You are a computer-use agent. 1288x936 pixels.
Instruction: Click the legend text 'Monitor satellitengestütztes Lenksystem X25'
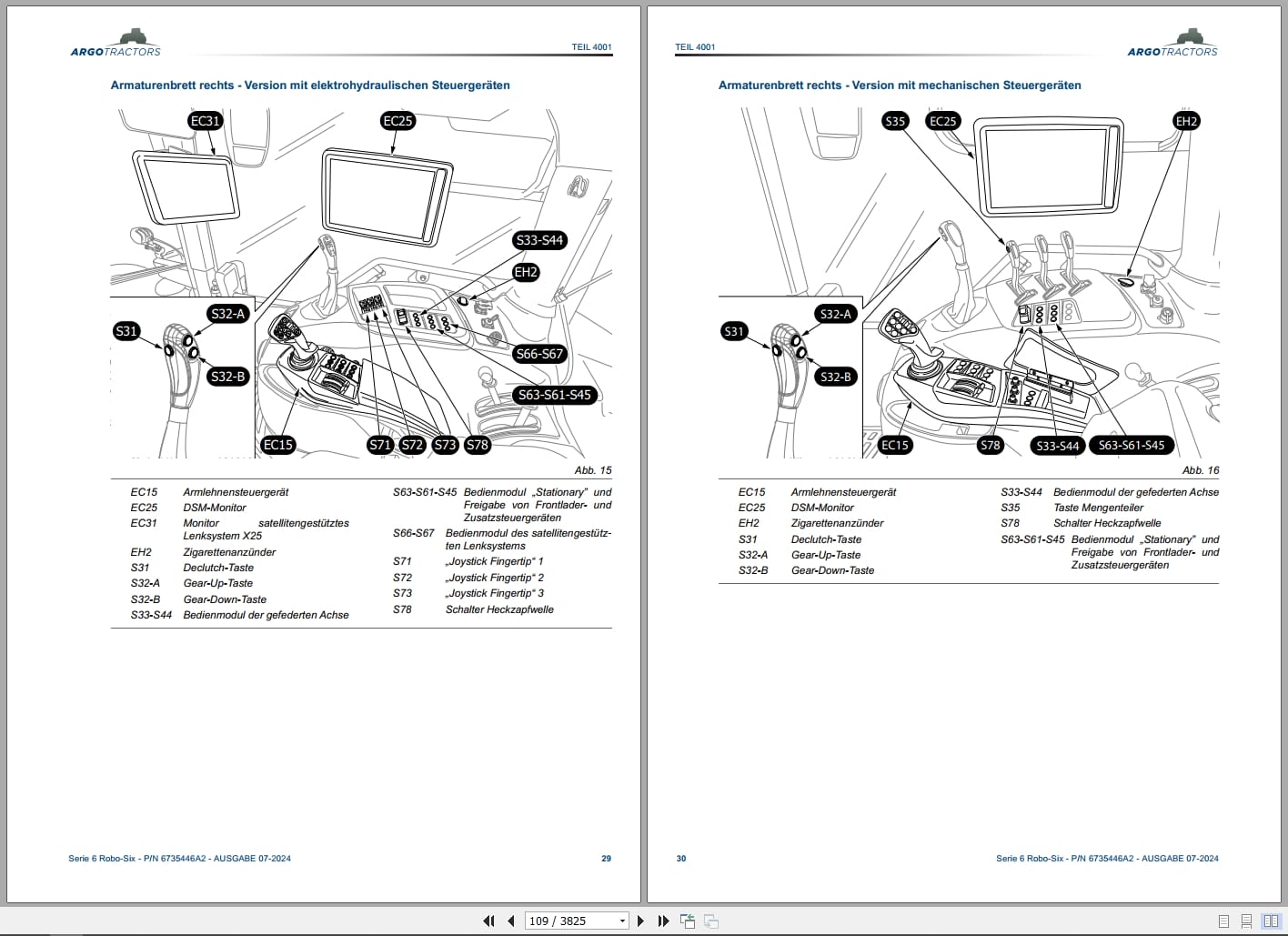[x=266, y=529]
